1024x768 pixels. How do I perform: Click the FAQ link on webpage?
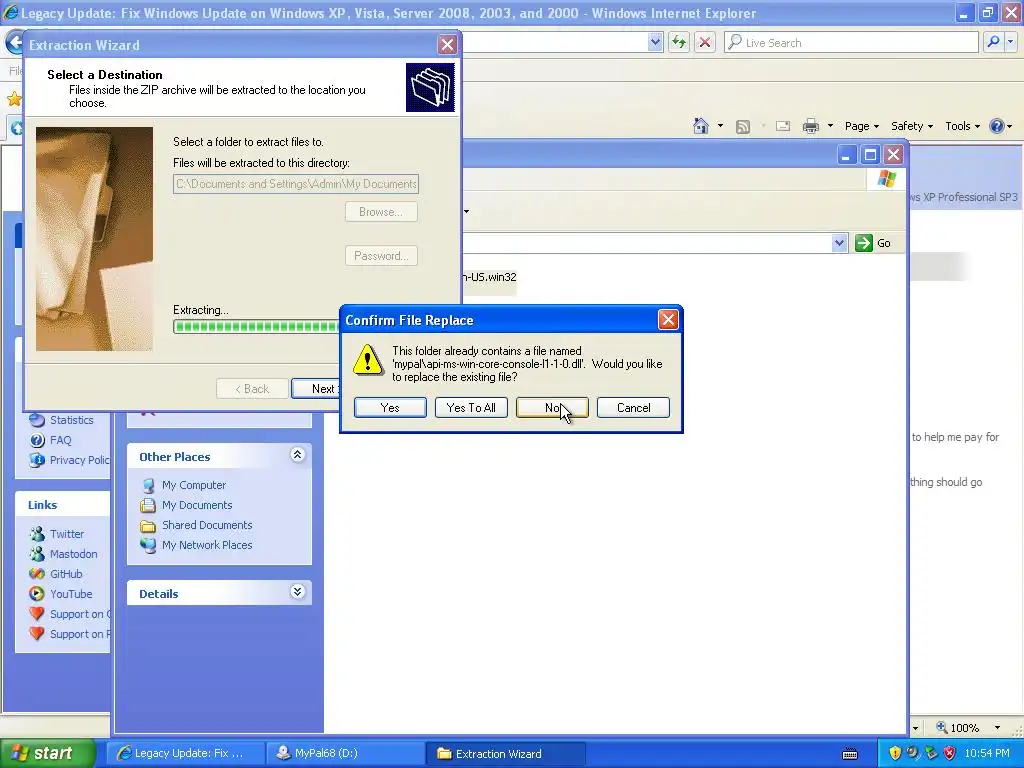61,440
